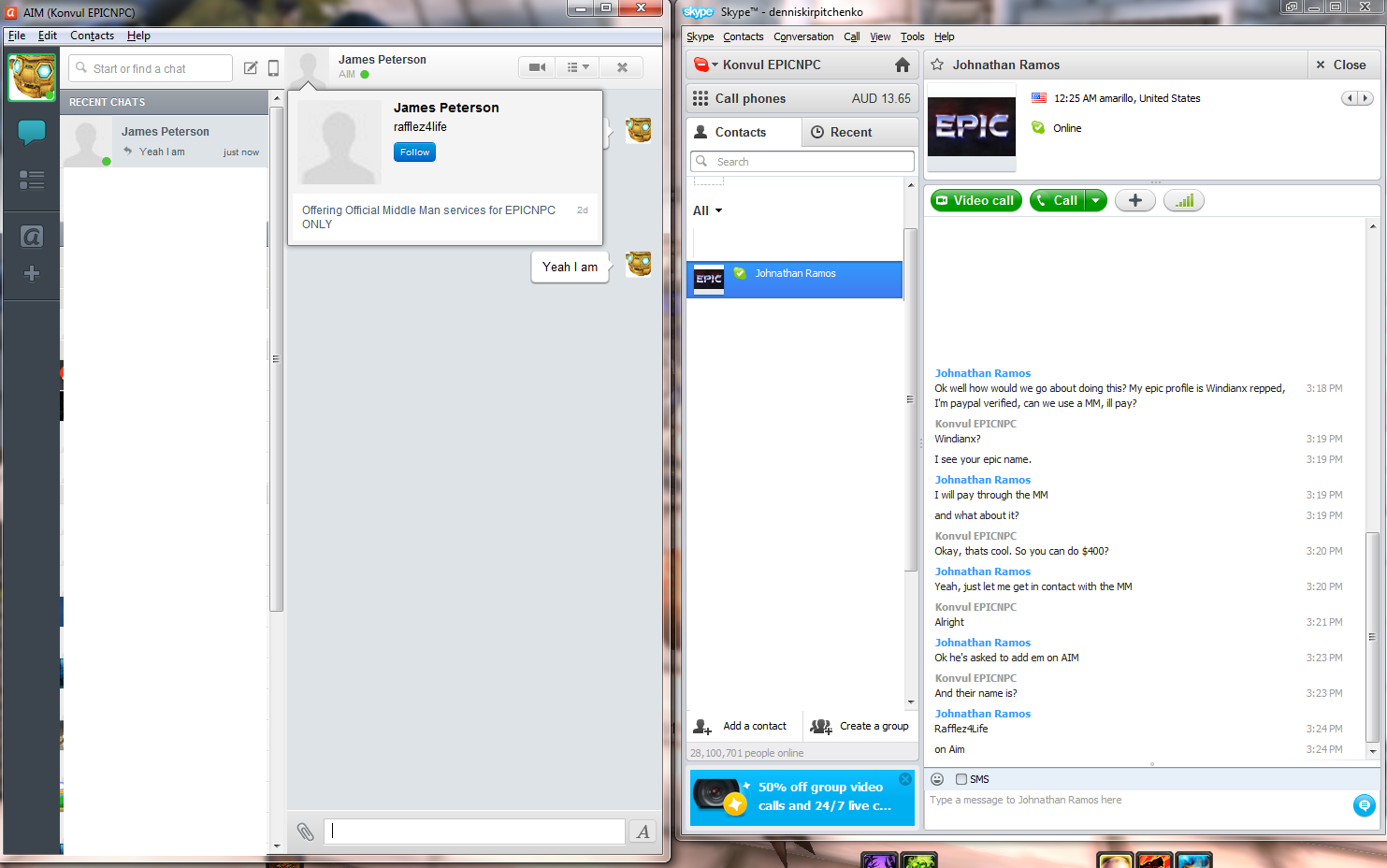Screen dimensions: 1387x868
Task: Open the Skype Conversation menu
Action: 803,36
